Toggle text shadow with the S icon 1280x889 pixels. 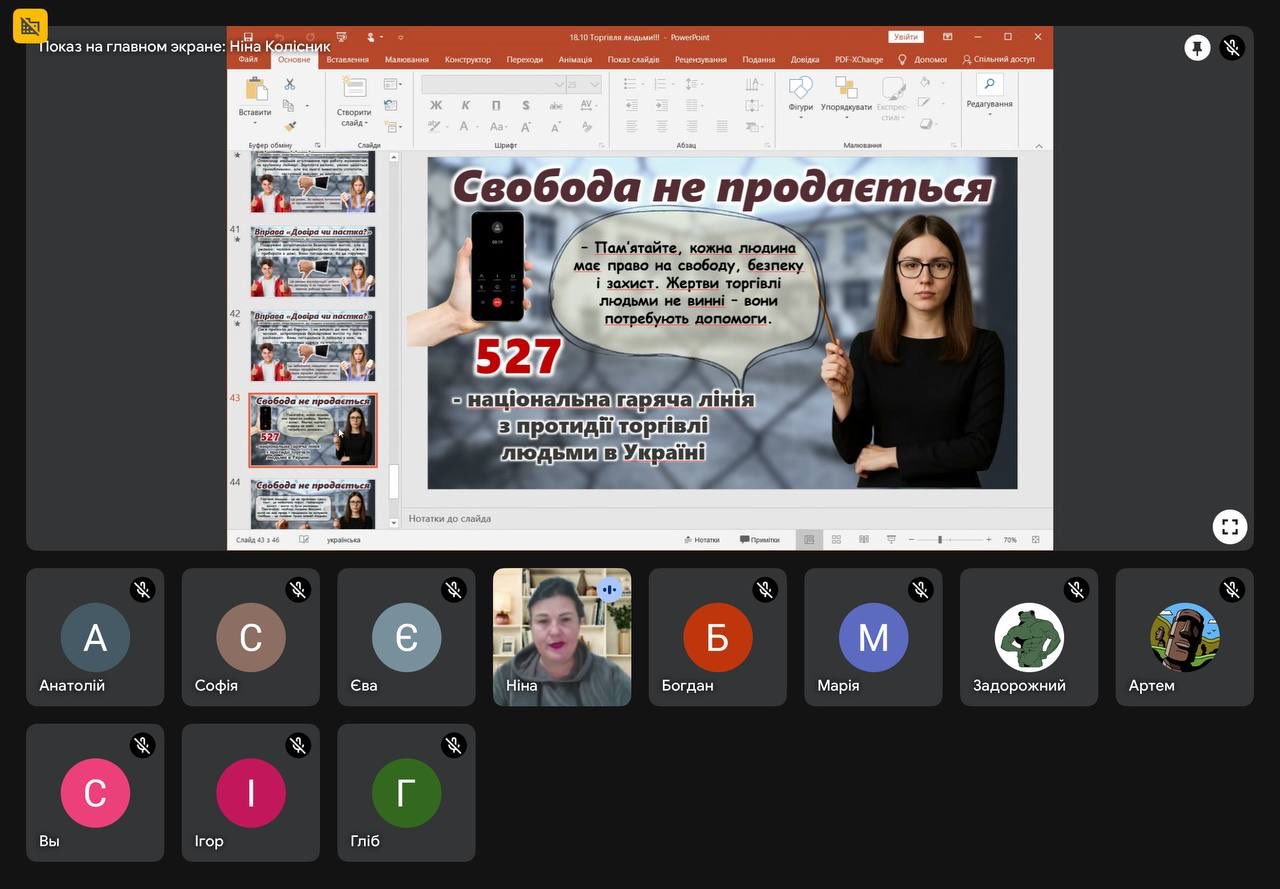click(x=526, y=105)
